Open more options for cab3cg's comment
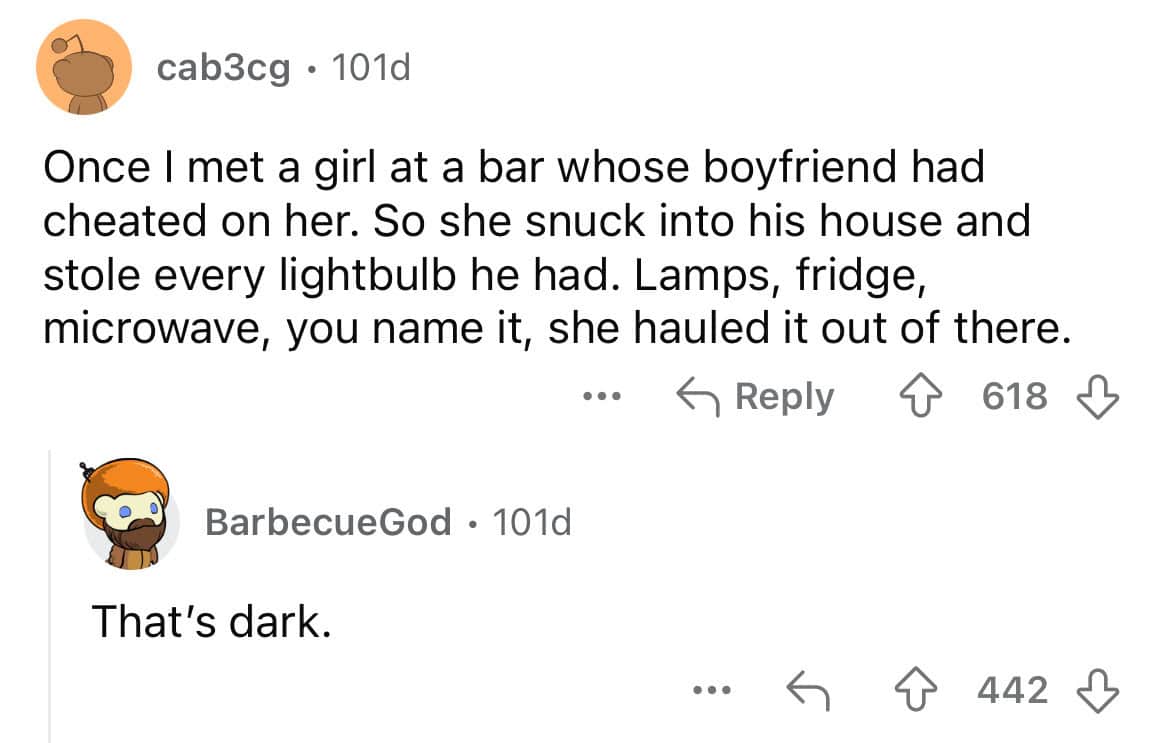Screen dimensions: 1170x743 pos(602,397)
